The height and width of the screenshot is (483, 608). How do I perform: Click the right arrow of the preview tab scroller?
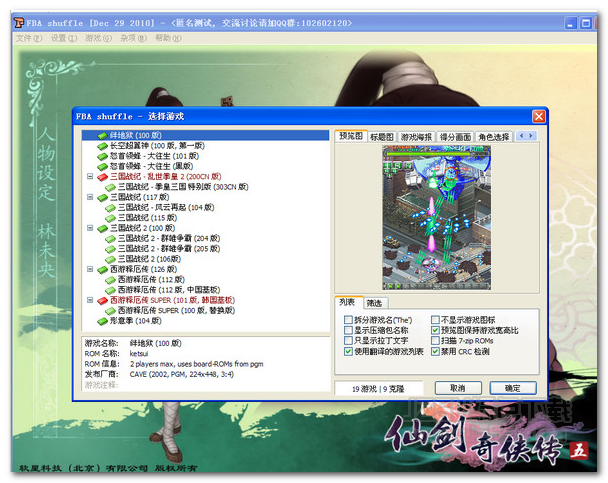pos(531,136)
